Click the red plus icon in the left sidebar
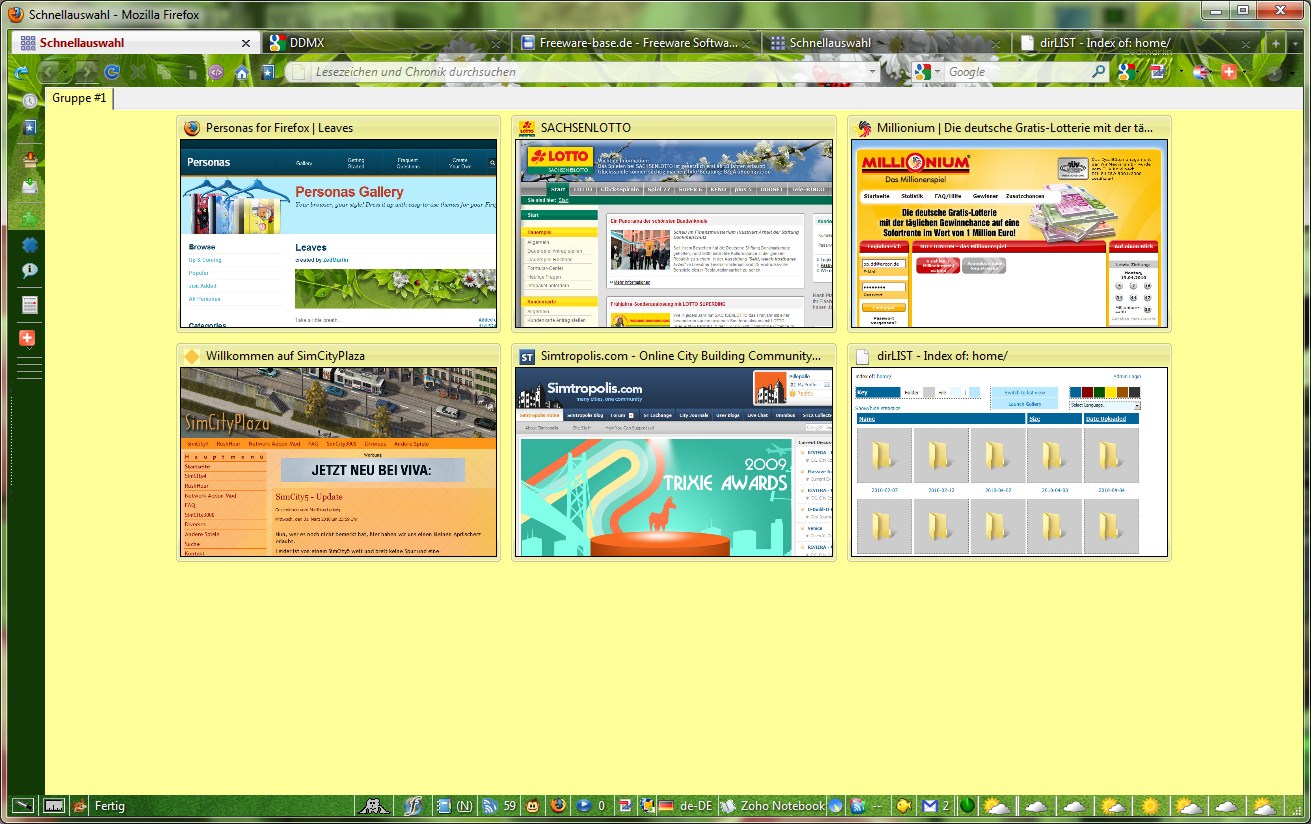 coord(28,338)
